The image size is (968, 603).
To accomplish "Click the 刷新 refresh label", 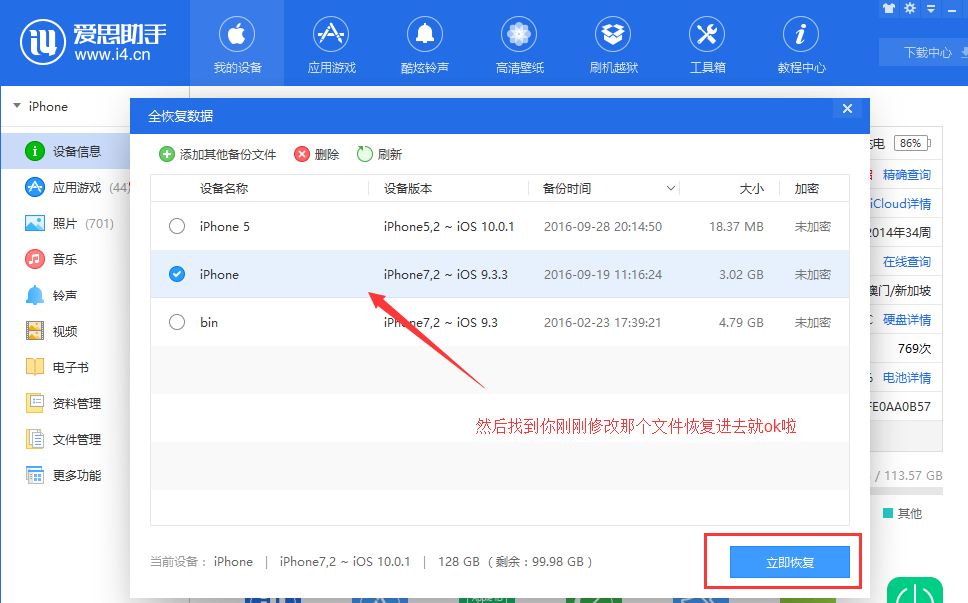I will tap(390, 154).
